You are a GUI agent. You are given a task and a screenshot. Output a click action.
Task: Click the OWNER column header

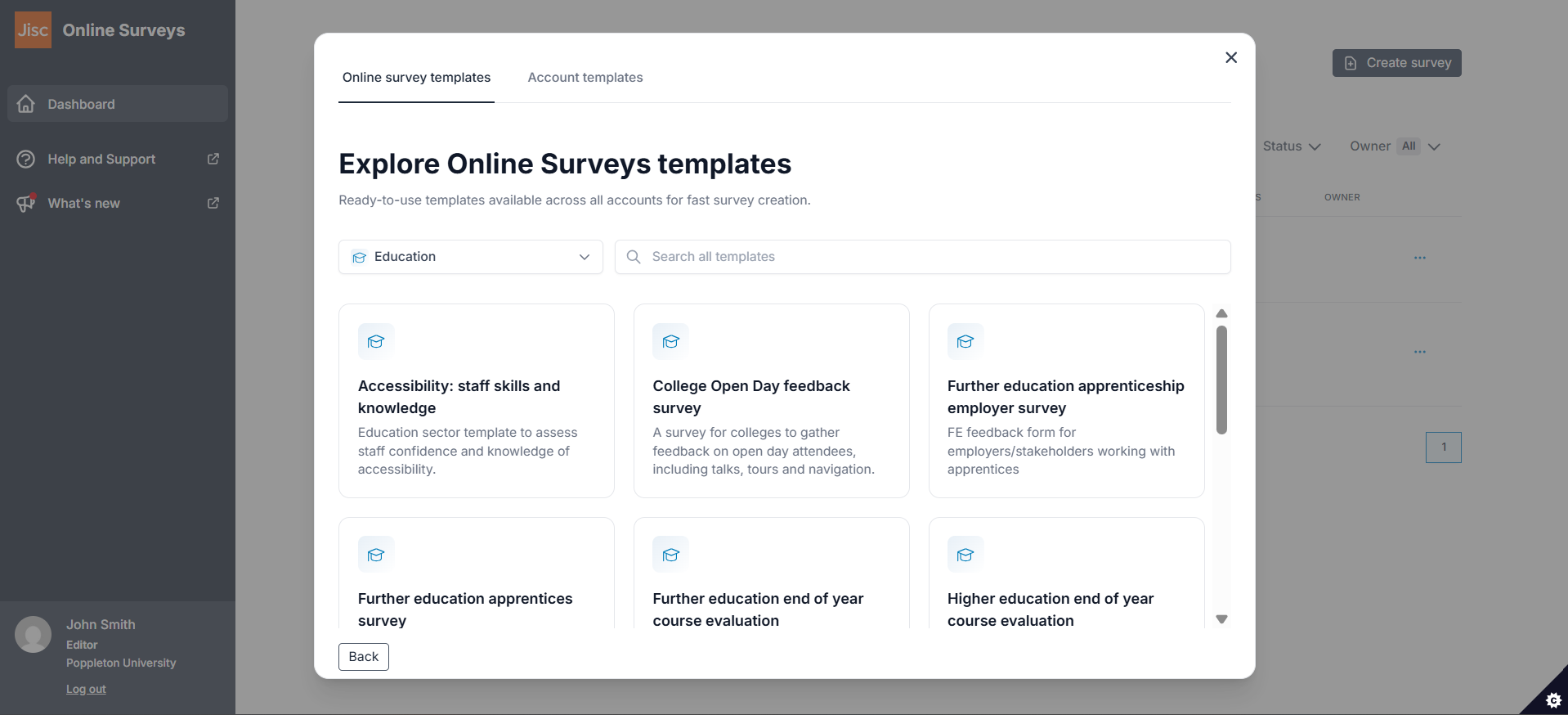[x=1342, y=197]
